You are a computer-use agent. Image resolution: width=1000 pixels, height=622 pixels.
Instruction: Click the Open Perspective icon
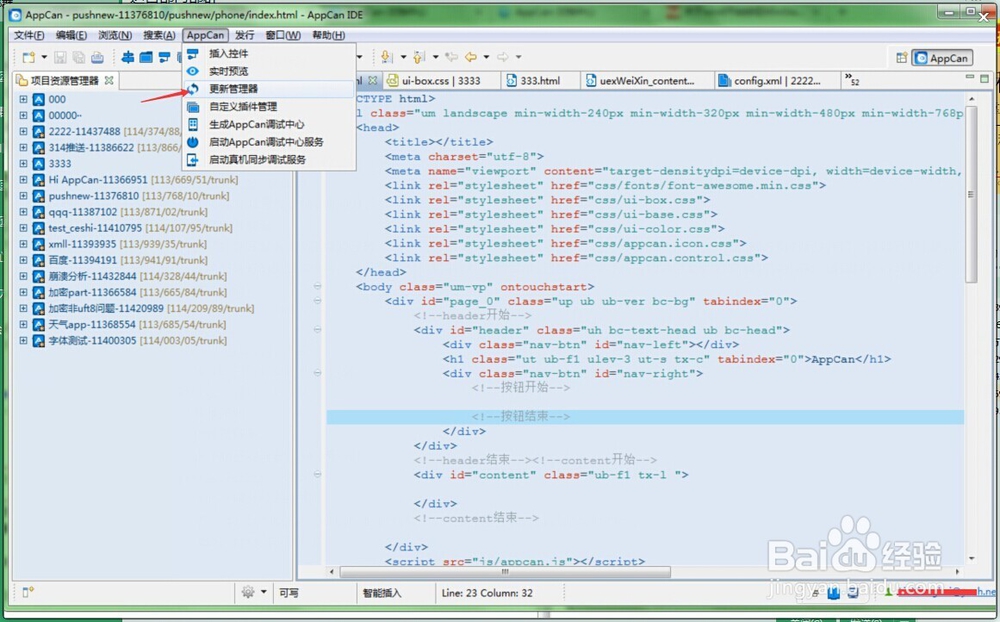(x=901, y=58)
